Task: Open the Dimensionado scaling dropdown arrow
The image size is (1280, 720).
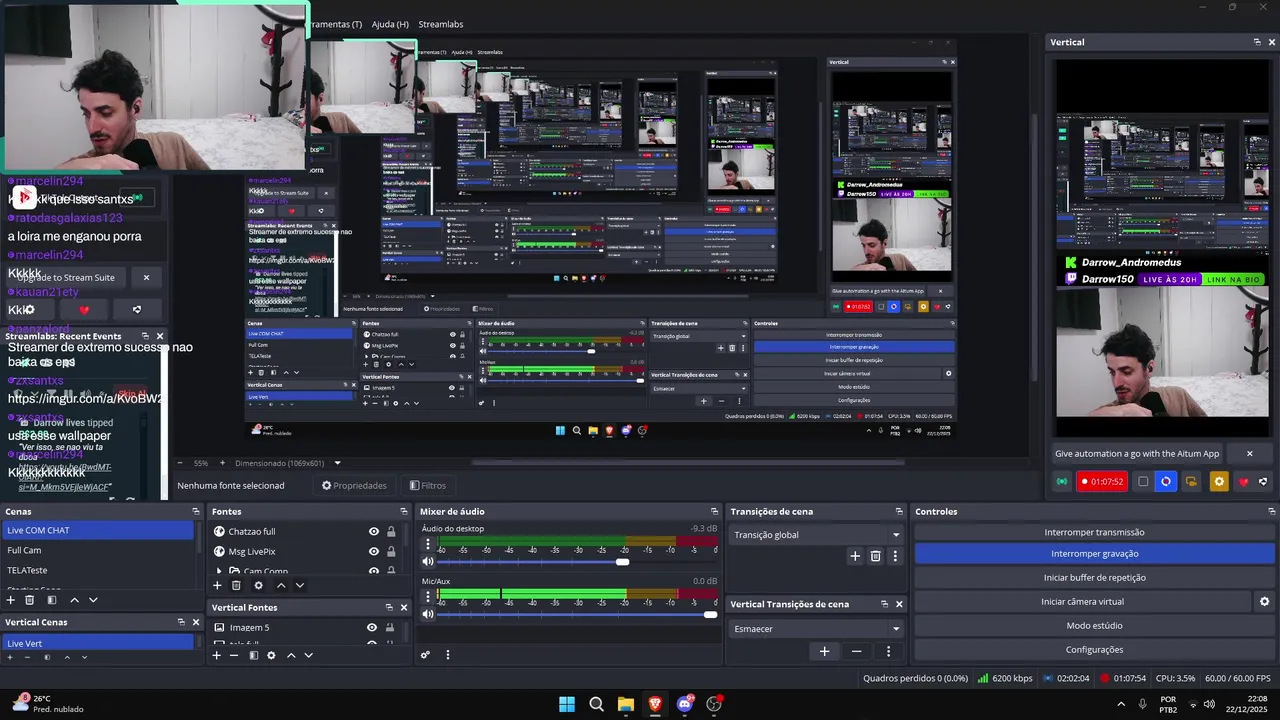Action: click(x=337, y=463)
